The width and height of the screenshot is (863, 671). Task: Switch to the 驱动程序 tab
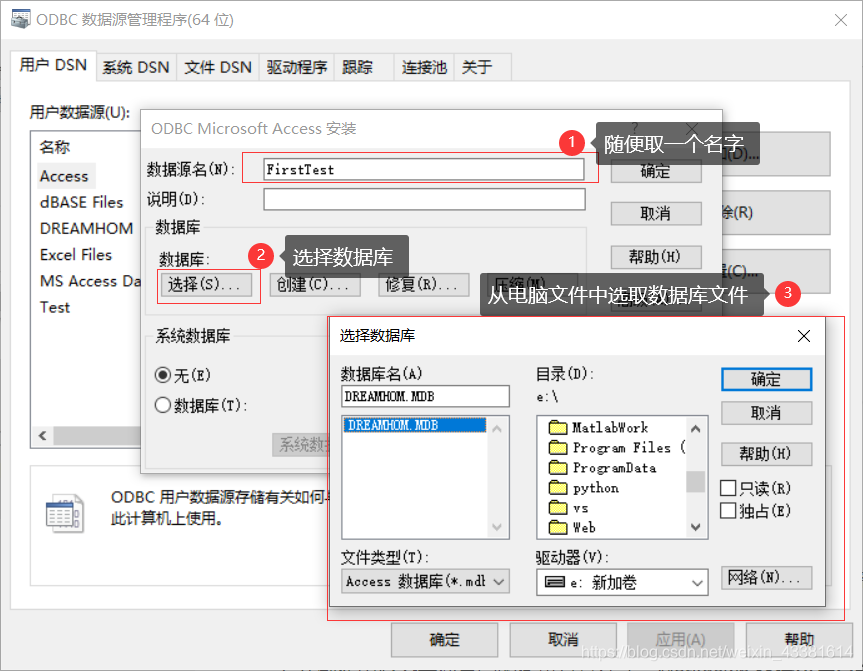point(297,68)
